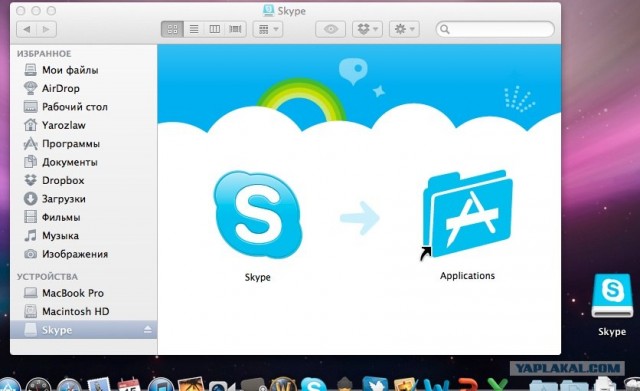Go forward in Finder history
Viewport: 640px width, 391px height.
coord(46,29)
